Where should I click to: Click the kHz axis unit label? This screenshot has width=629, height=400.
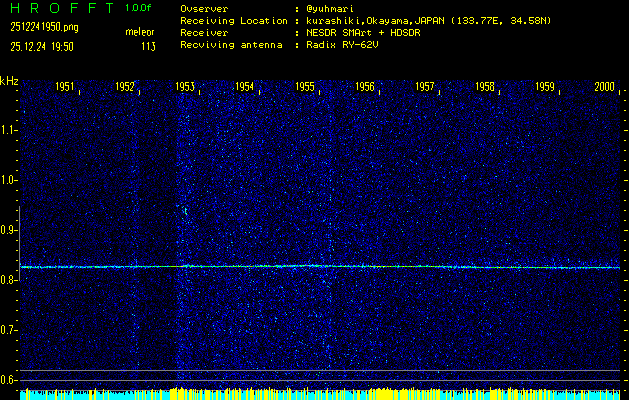pyautogui.click(x=9, y=80)
